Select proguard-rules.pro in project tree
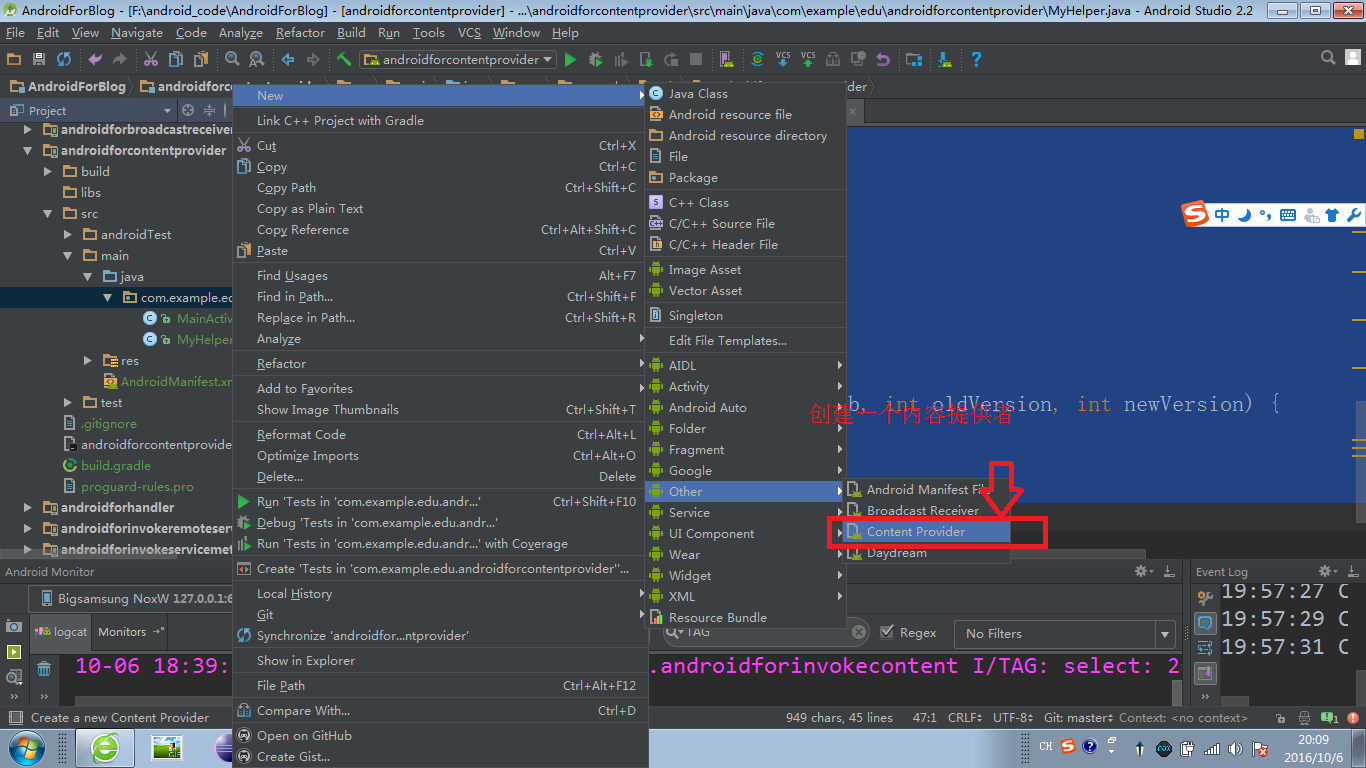Viewport: 1366px width, 768px height. 137,487
